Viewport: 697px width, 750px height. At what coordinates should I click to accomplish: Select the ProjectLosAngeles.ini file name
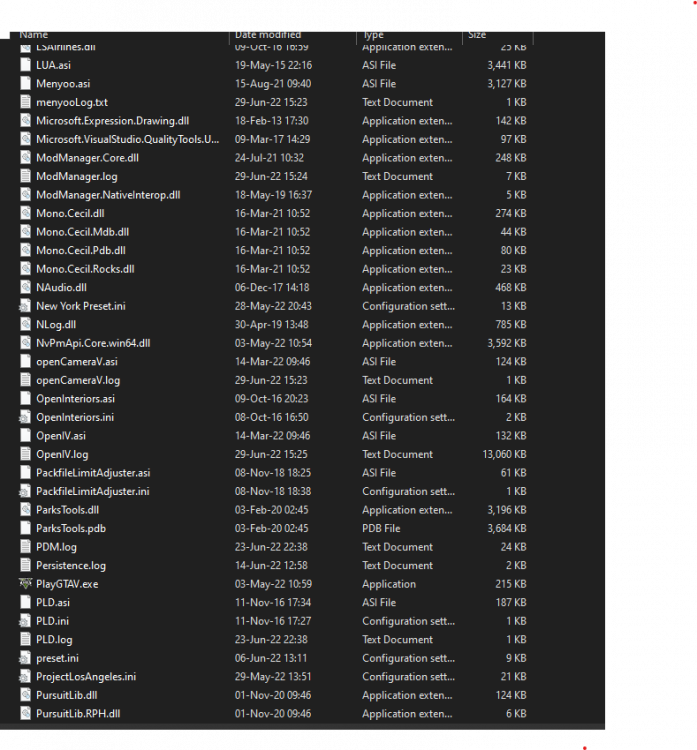pyautogui.click(x=86, y=677)
